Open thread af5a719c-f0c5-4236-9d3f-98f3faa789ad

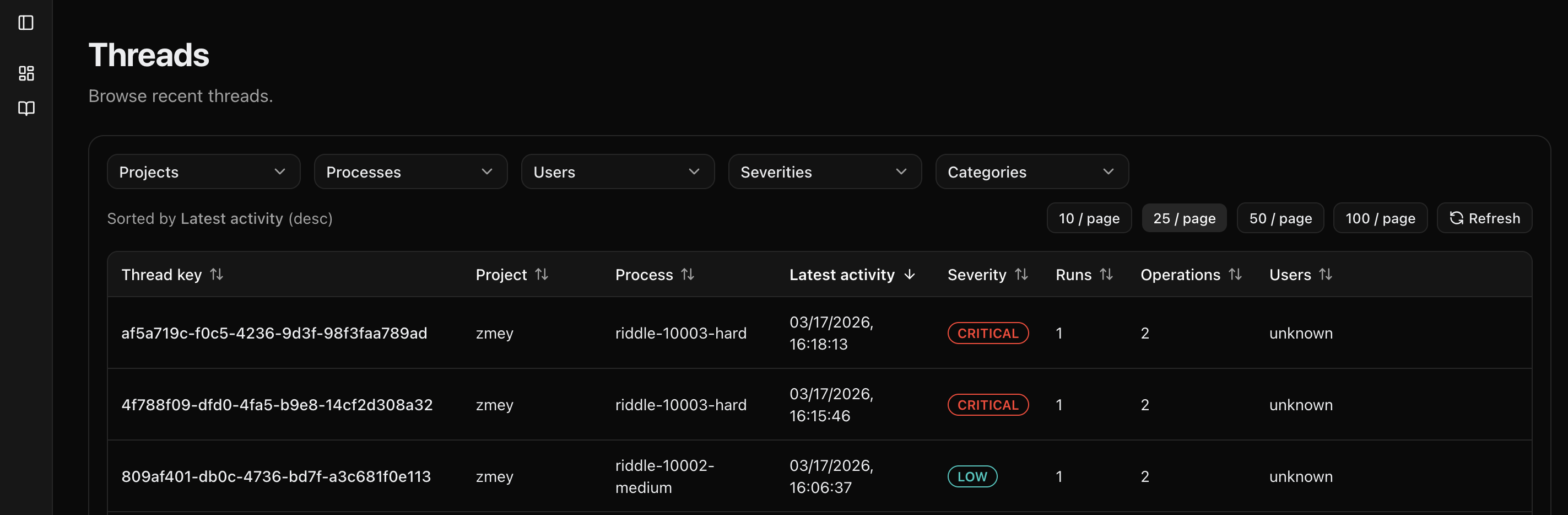pos(274,333)
